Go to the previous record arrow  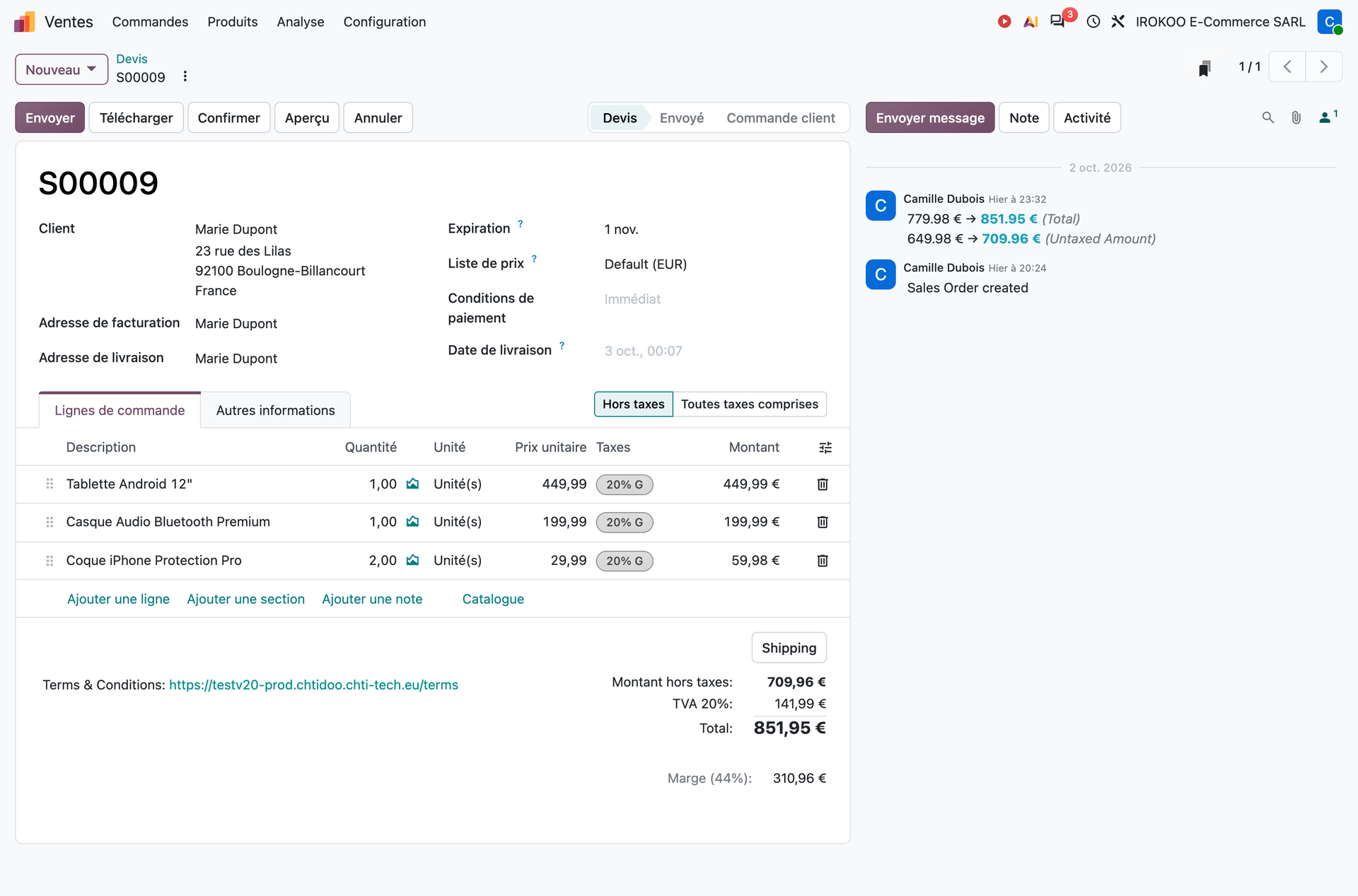click(1287, 67)
